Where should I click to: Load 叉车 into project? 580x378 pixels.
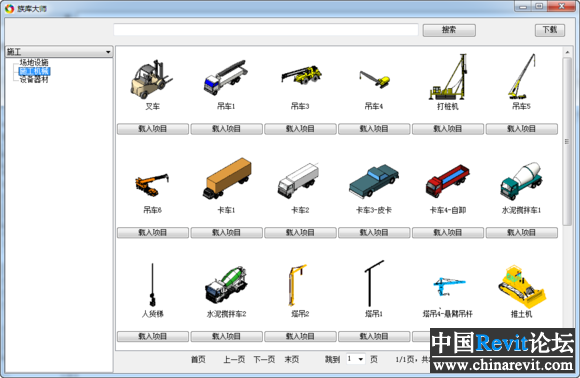(x=153, y=129)
